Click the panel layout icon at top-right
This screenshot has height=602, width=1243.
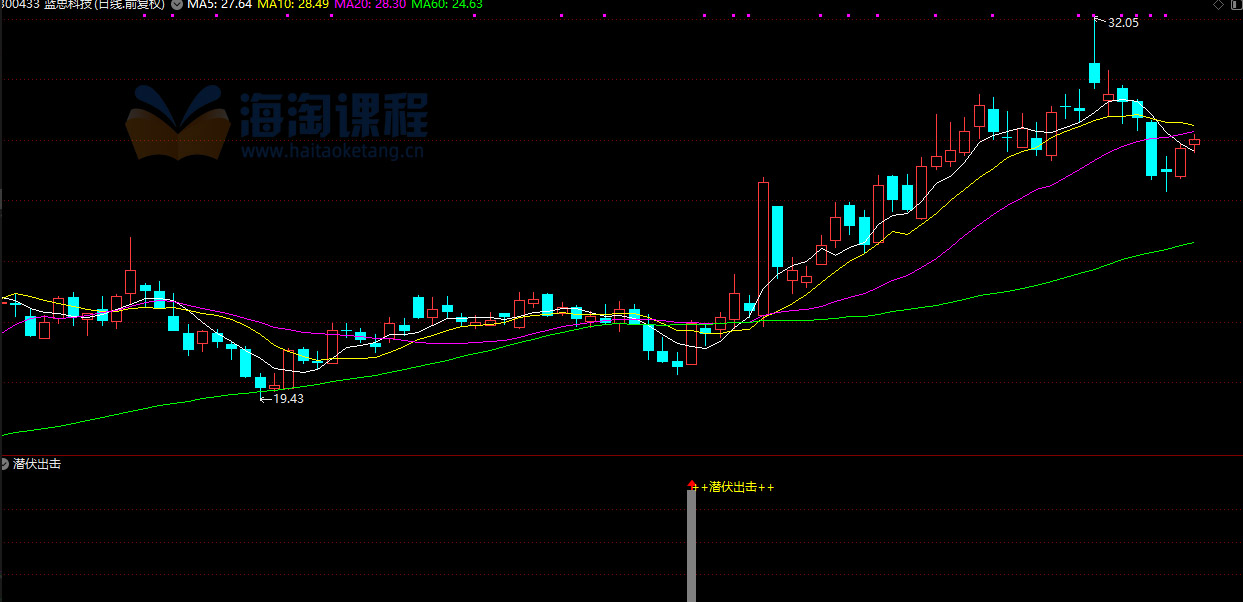coord(1237,5)
